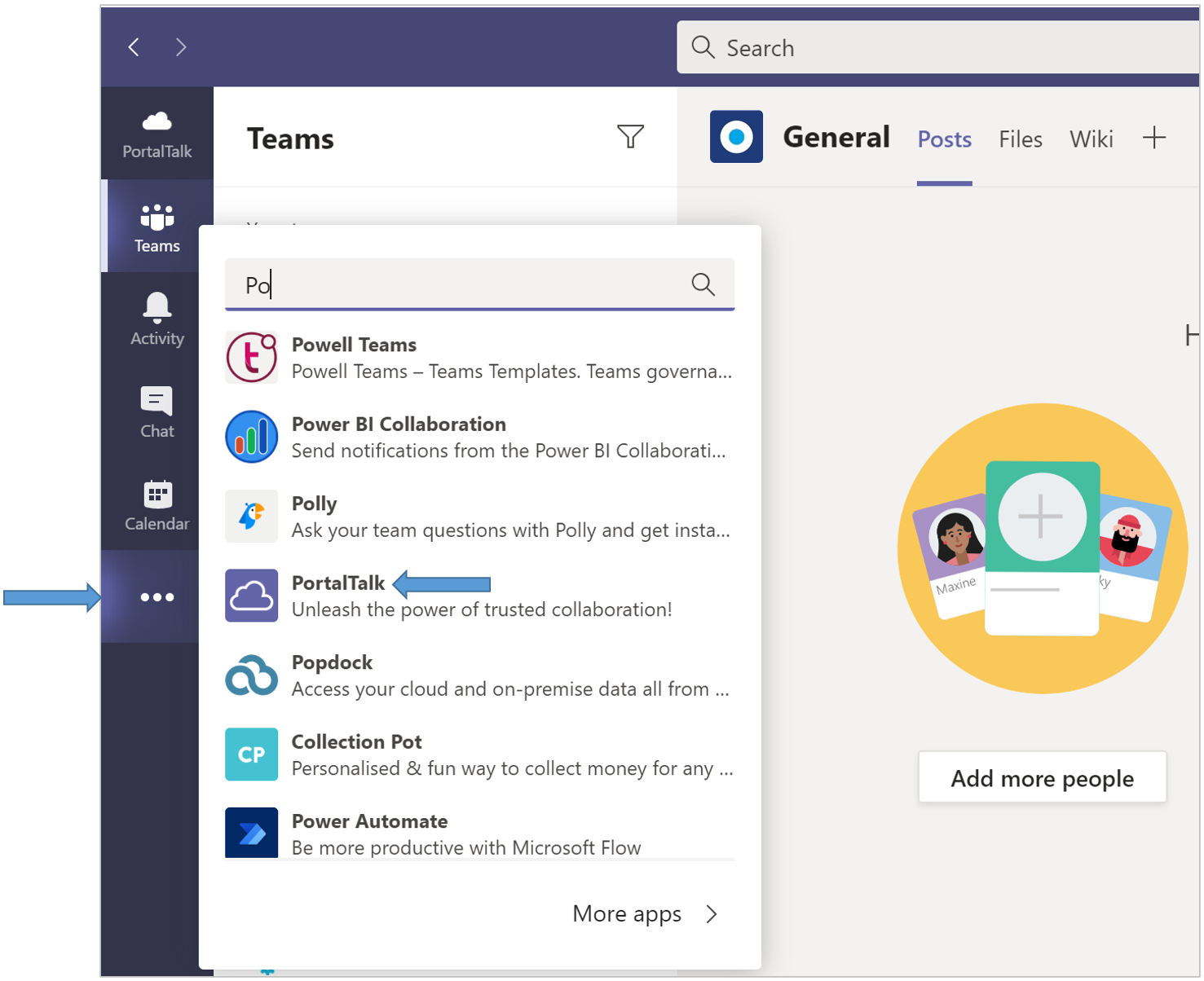This screenshot has width=1204, height=981.
Task: Click the description 'Unleash the power of trusted collaboration!'
Action: click(x=482, y=610)
